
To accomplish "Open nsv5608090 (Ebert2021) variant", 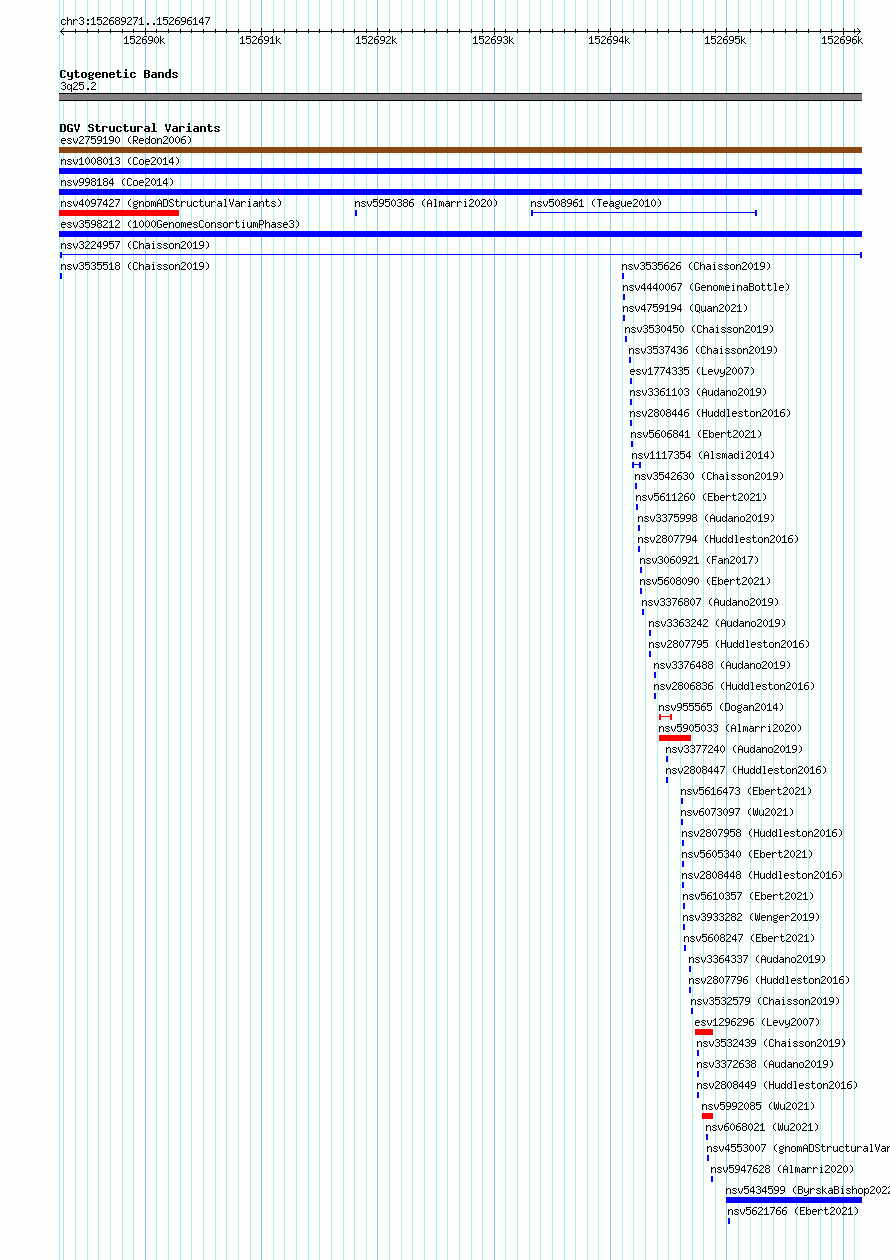I will click(x=705, y=581).
